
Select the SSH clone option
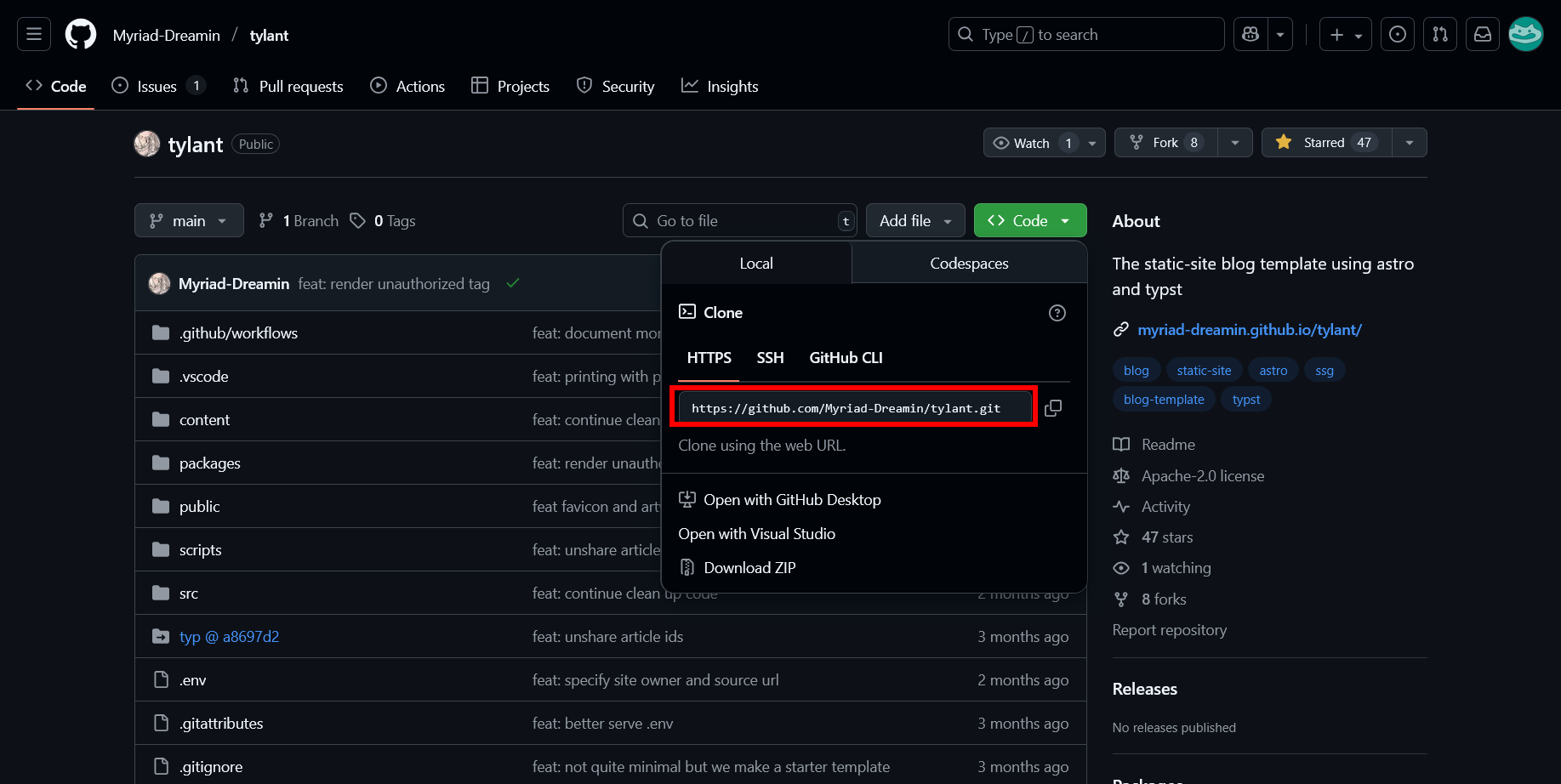point(770,358)
